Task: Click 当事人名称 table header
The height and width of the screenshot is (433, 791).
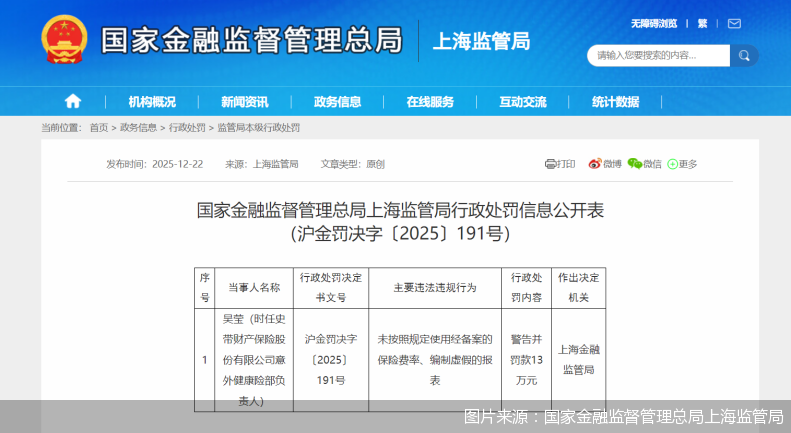Action: pyautogui.click(x=254, y=288)
